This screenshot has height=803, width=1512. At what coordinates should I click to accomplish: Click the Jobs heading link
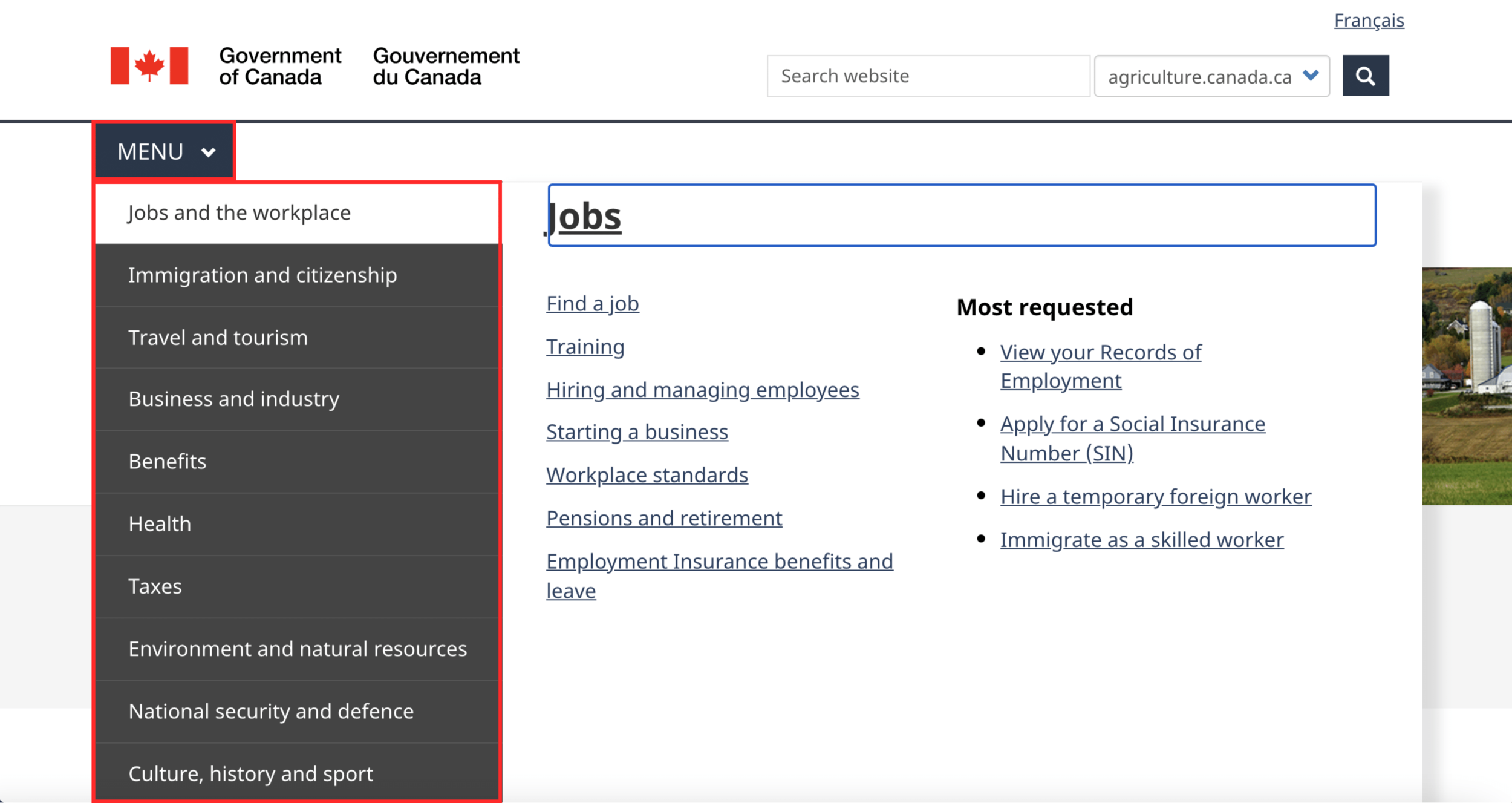coord(585,217)
